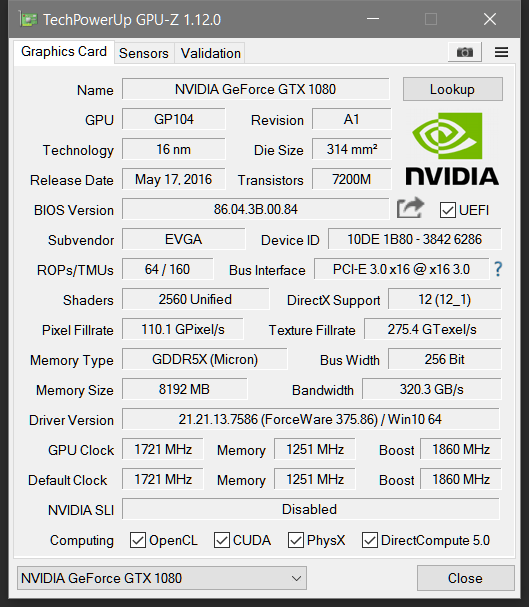Take a screenshot with the camera icon
The image size is (529, 607).
pyautogui.click(x=464, y=52)
